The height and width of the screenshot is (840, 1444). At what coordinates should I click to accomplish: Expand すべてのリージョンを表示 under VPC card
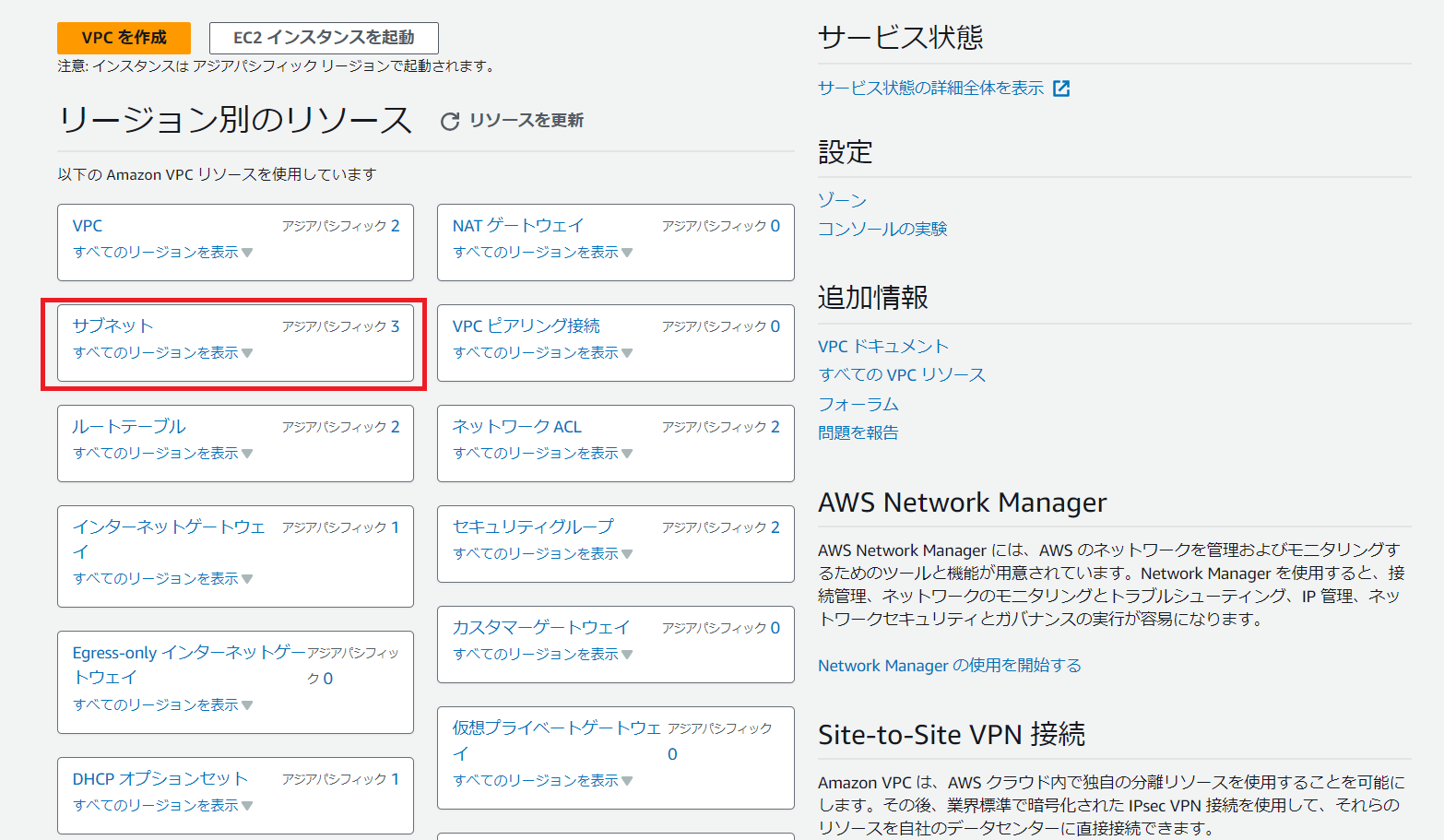click(162, 253)
